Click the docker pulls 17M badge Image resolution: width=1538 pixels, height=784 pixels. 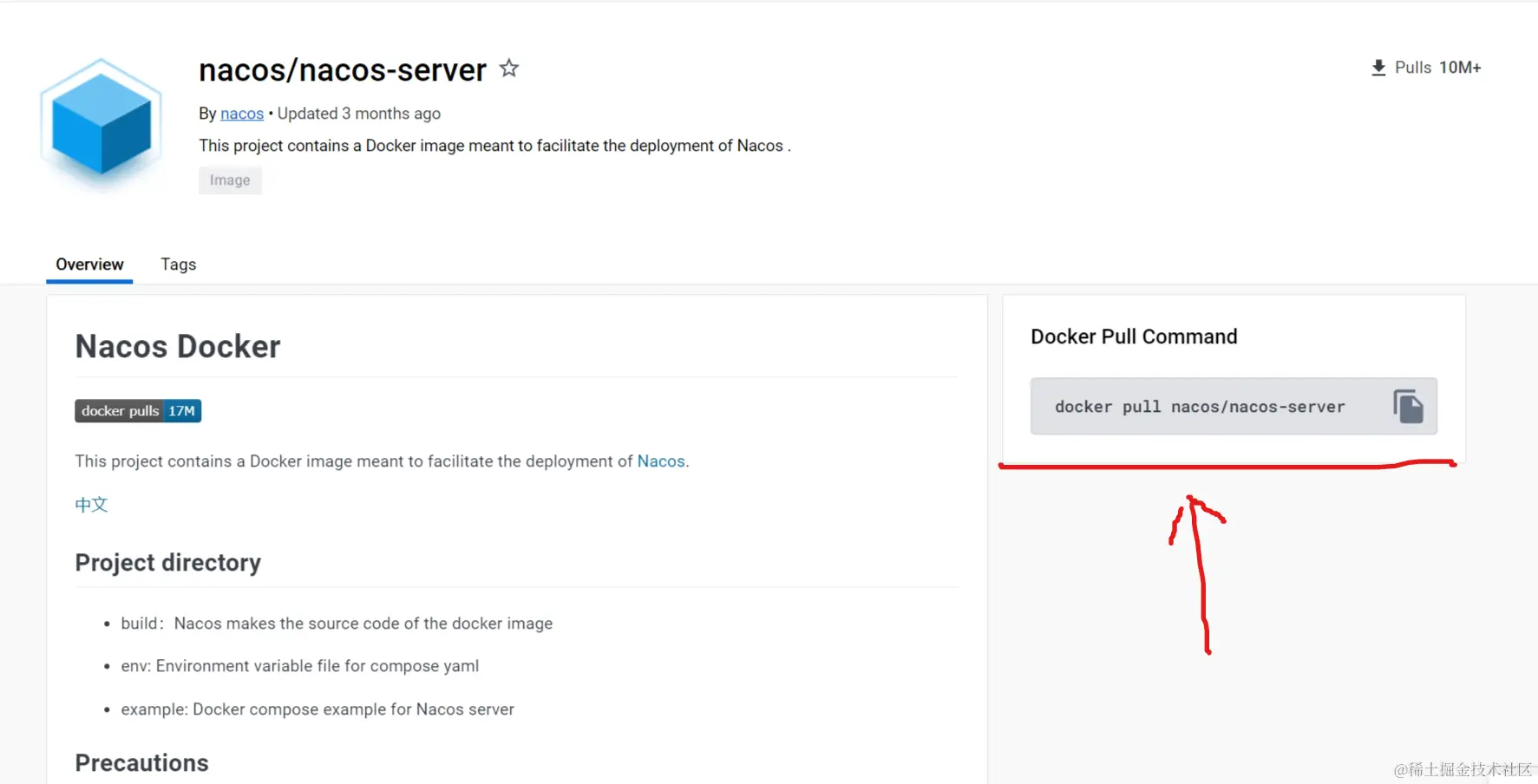137,410
